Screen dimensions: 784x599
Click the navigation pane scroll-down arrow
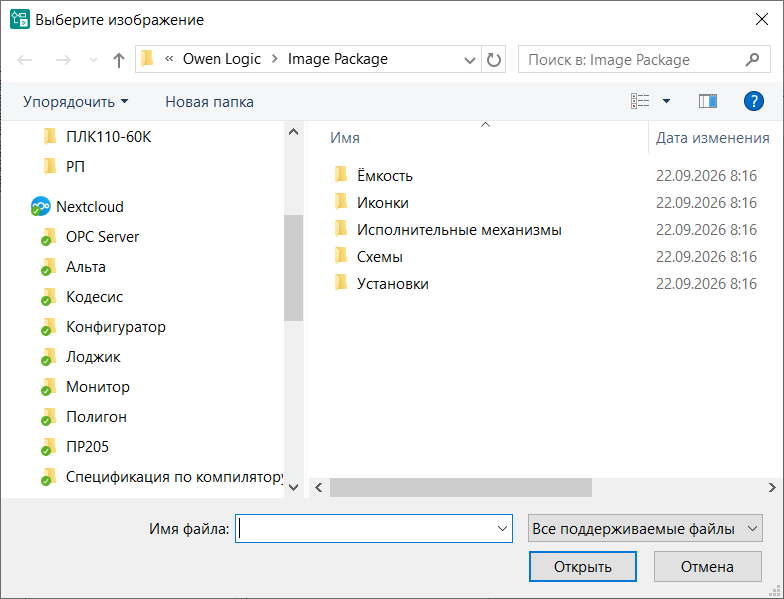[294, 487]
